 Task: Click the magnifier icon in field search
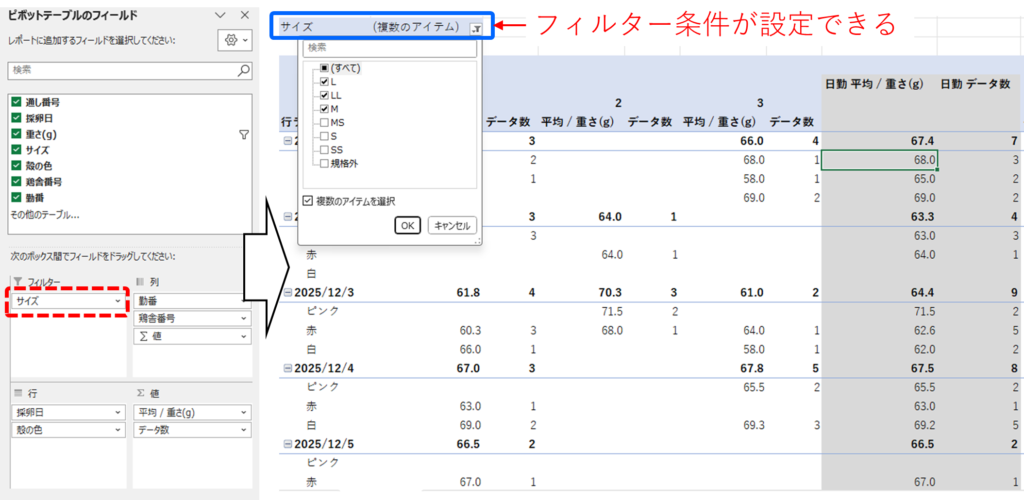pos(243,71)
